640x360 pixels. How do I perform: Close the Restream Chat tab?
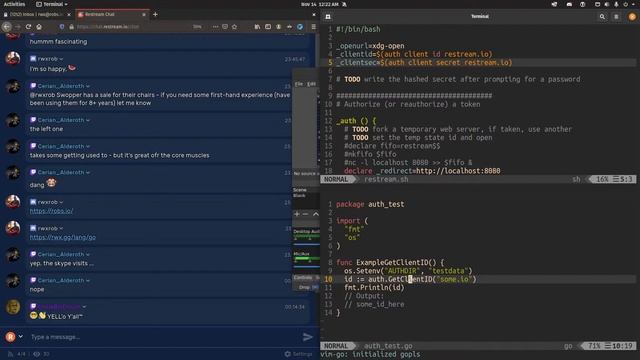click(144, 14)
